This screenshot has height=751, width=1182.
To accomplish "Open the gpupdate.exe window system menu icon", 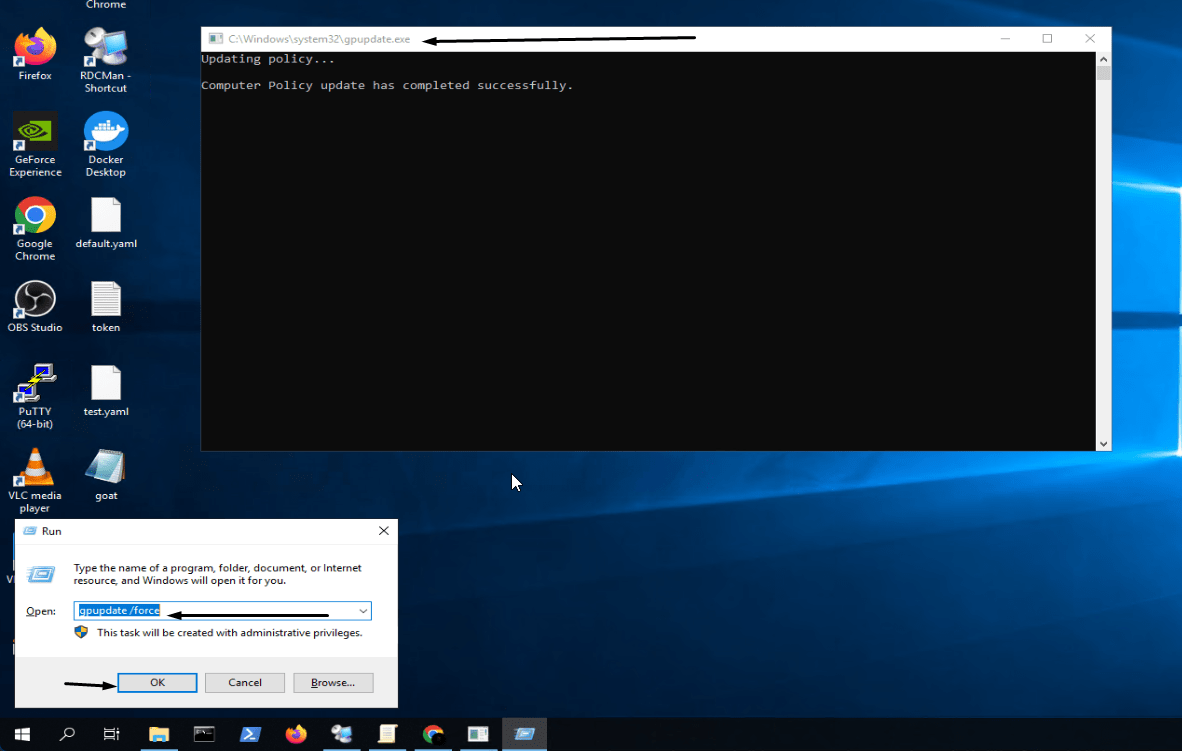I will [214, 39].
